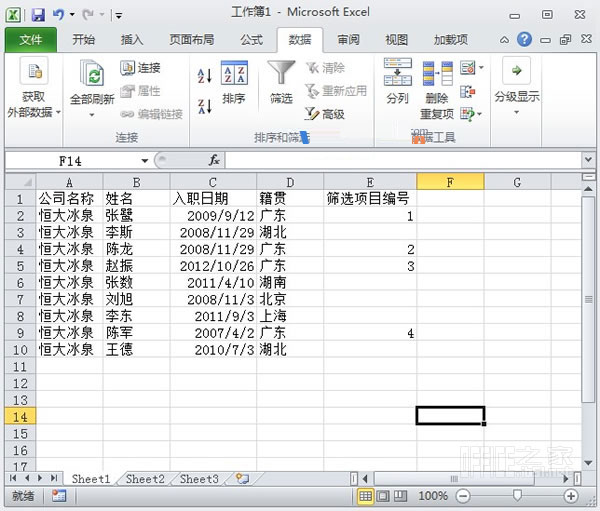Click the Filter (筛选) funnel icon
The width and height of the screenshot is (600, 511).
[x=280, y=75]
